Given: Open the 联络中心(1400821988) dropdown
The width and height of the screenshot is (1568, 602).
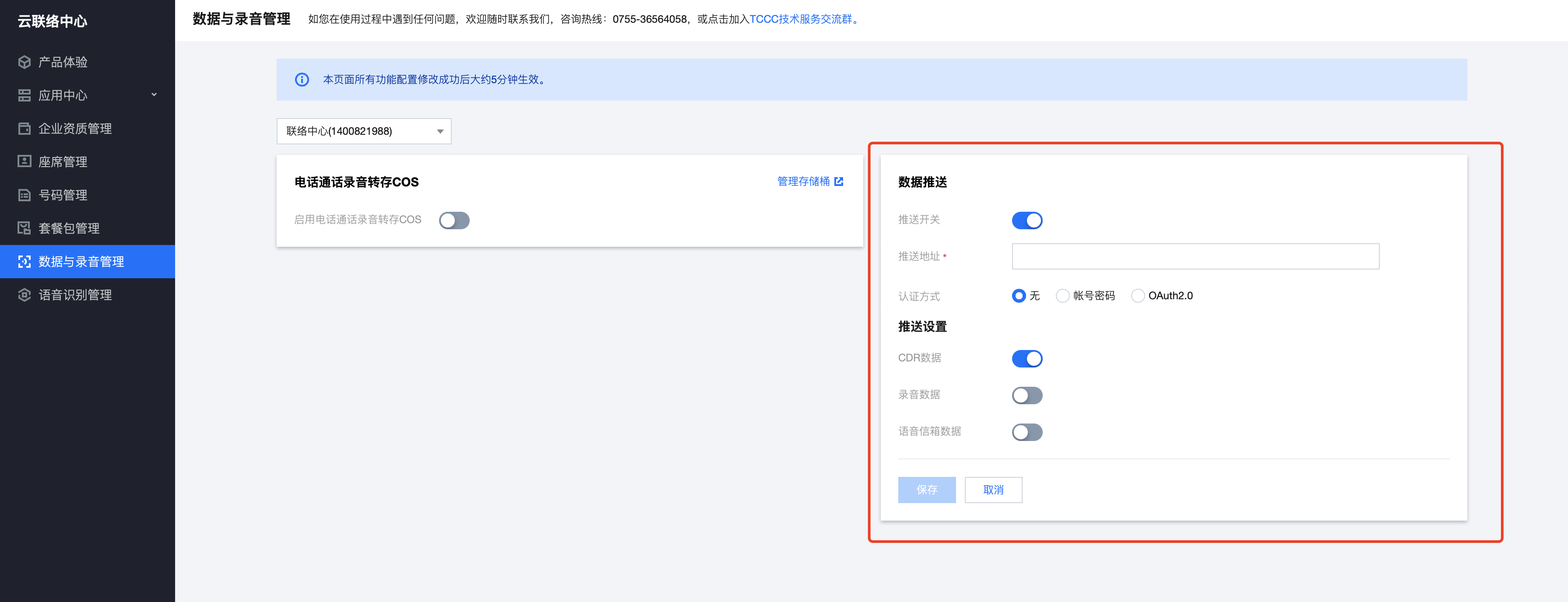Looking at the screenshot, I should pyautogui.click(x=364, y=131).
